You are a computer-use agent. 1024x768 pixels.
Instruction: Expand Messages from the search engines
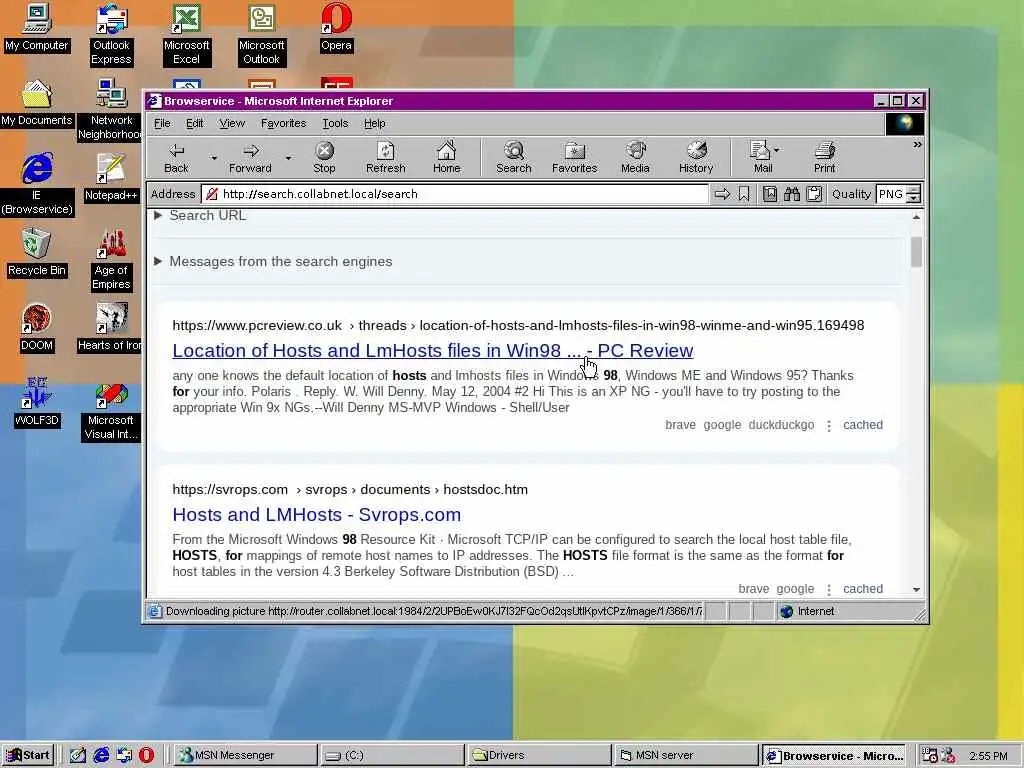click(274, 261)
